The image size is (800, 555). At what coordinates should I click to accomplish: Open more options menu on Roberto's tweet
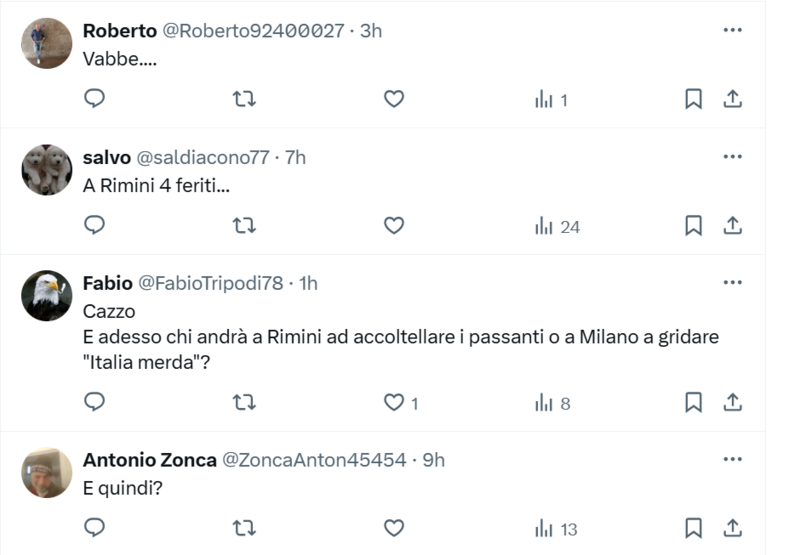732,31
